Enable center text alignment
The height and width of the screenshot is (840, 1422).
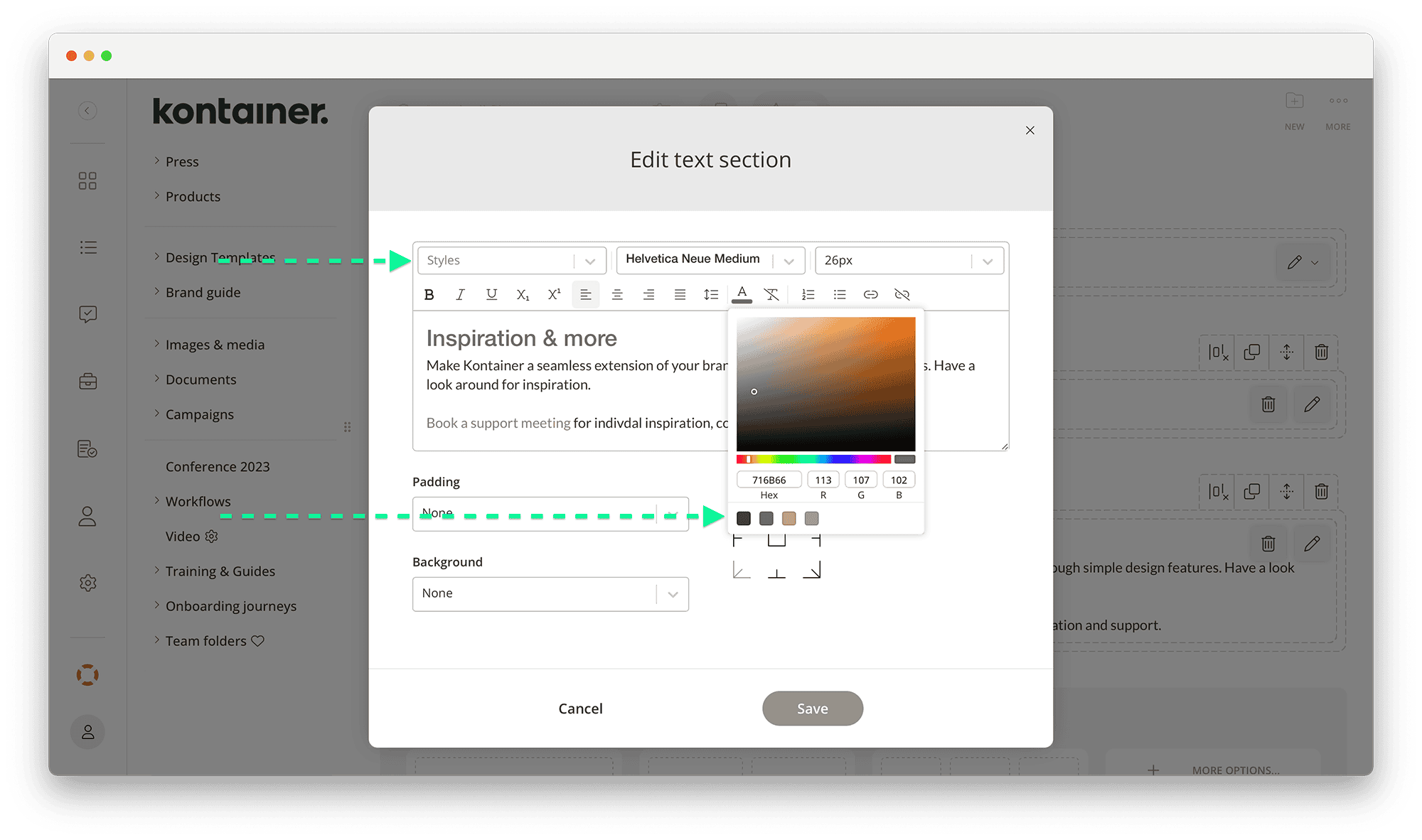tap(617, 294)
